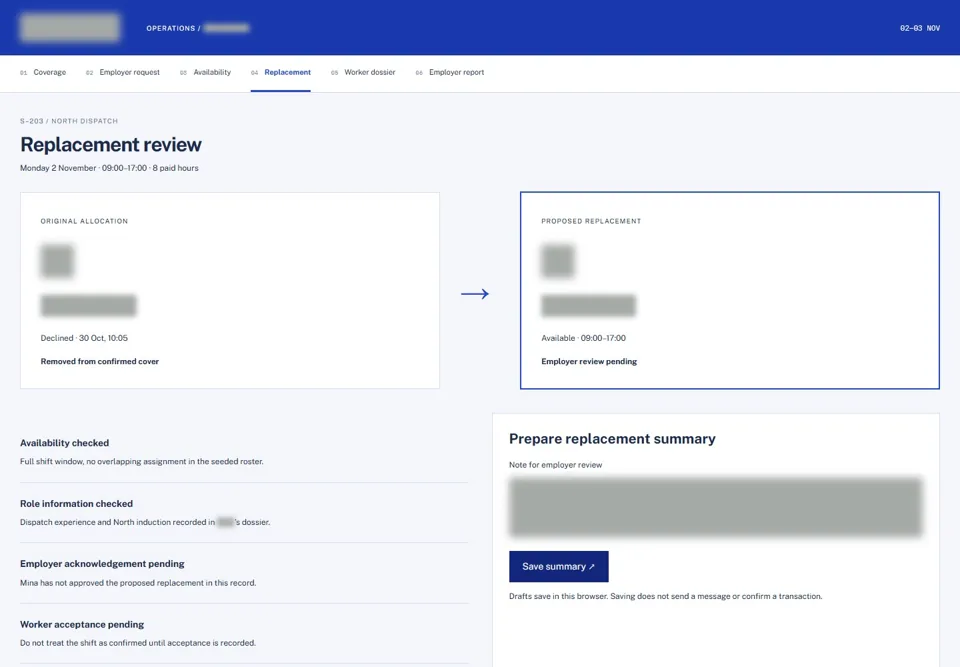
Task: Open the Worker dossier tab
Action: 363,72
